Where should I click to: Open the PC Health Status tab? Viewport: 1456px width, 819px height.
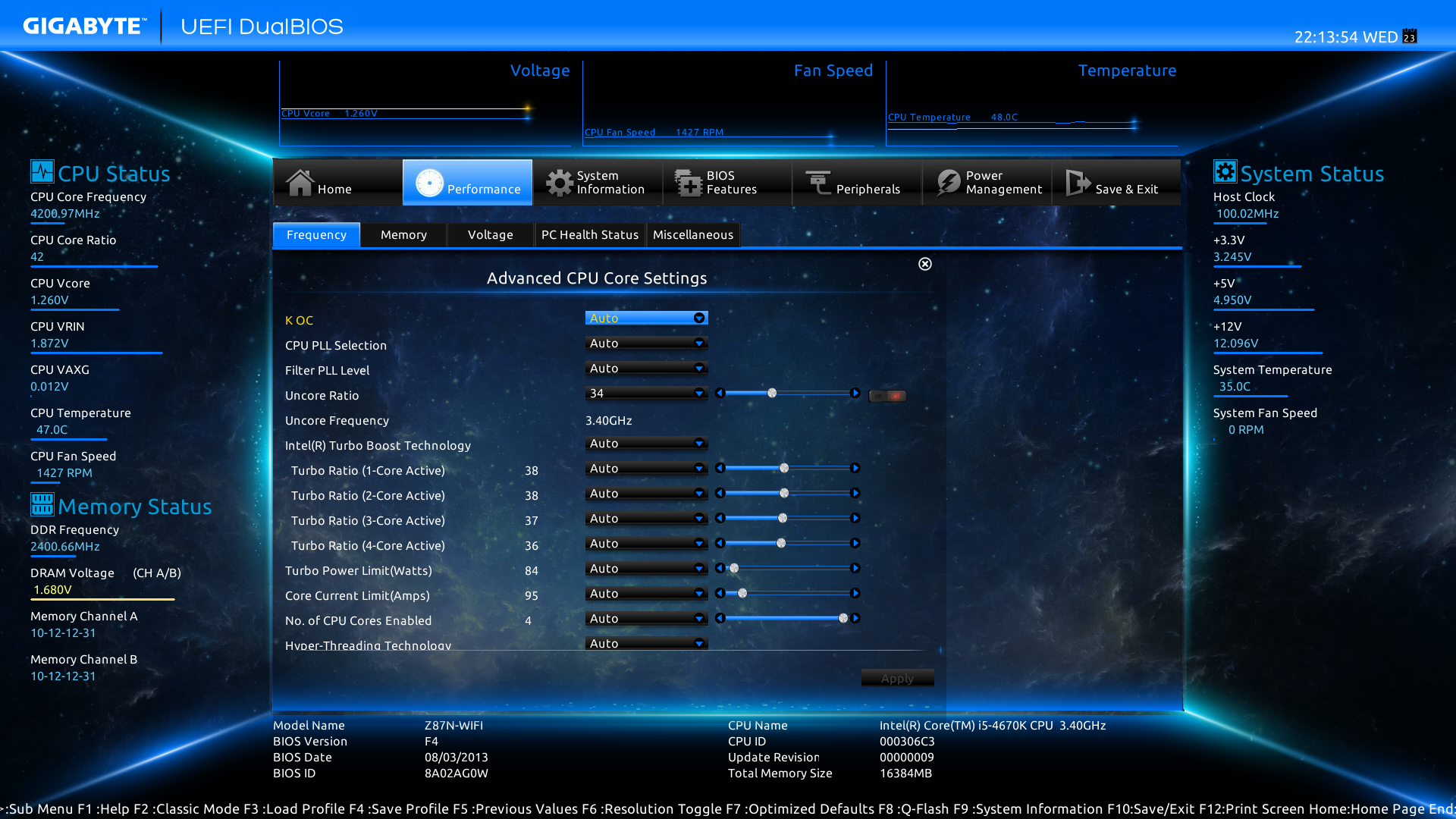[x=590, y=235]
